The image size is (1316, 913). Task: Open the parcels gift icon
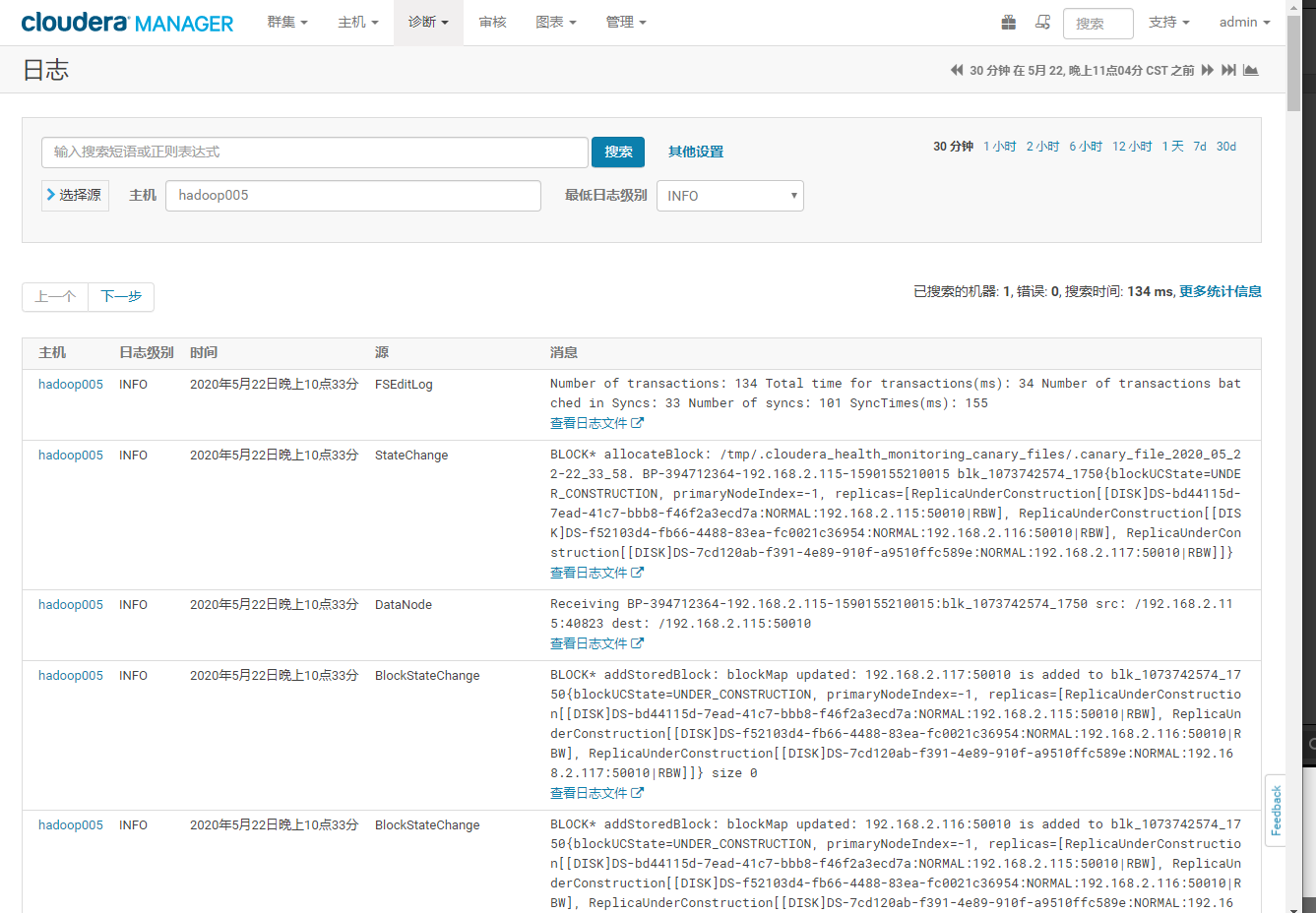[1009, 22]
